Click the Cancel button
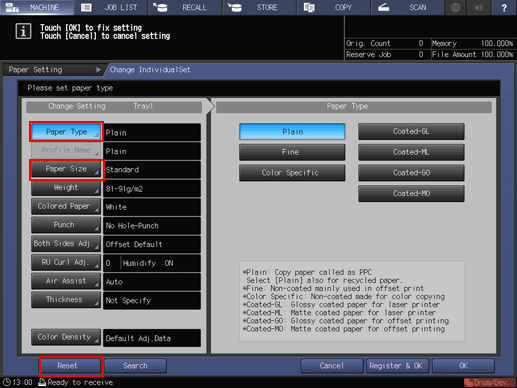Viewport: 517px width, 388px height. coord(332,366)
